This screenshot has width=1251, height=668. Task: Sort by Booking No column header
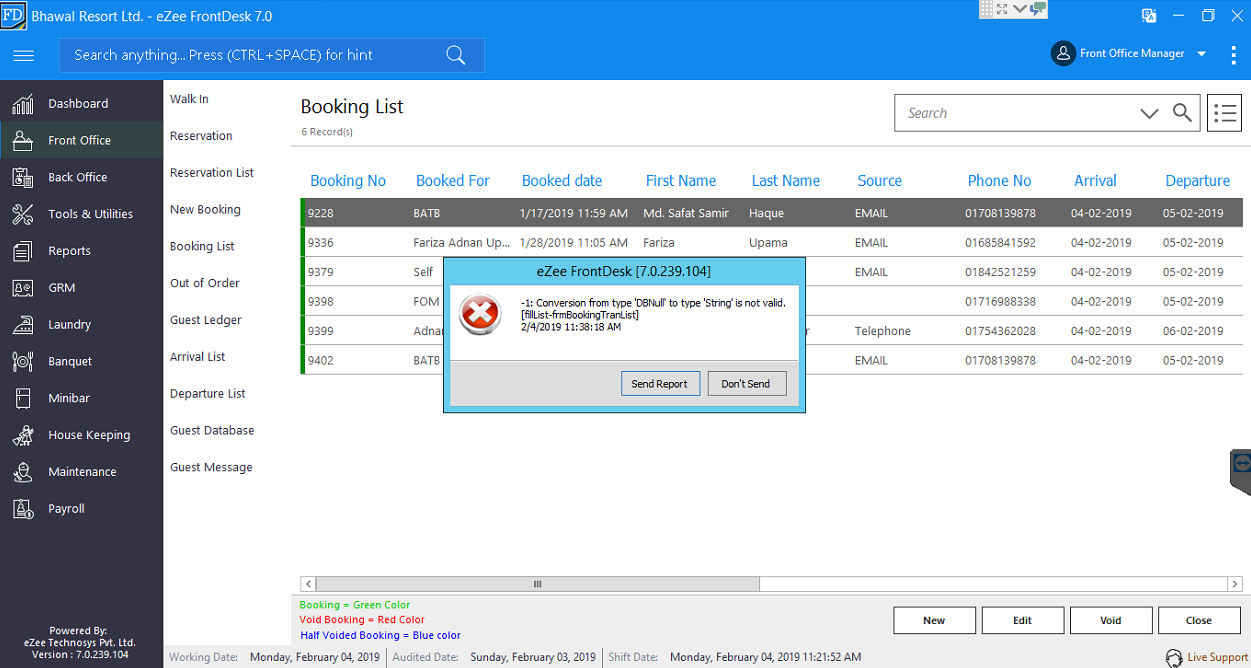click(348, 181)
